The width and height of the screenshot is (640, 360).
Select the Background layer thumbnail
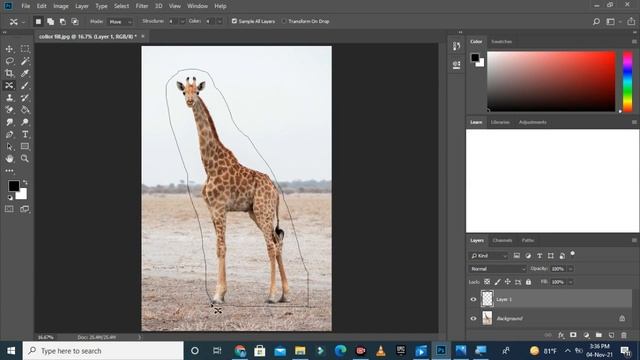[487, 318]
